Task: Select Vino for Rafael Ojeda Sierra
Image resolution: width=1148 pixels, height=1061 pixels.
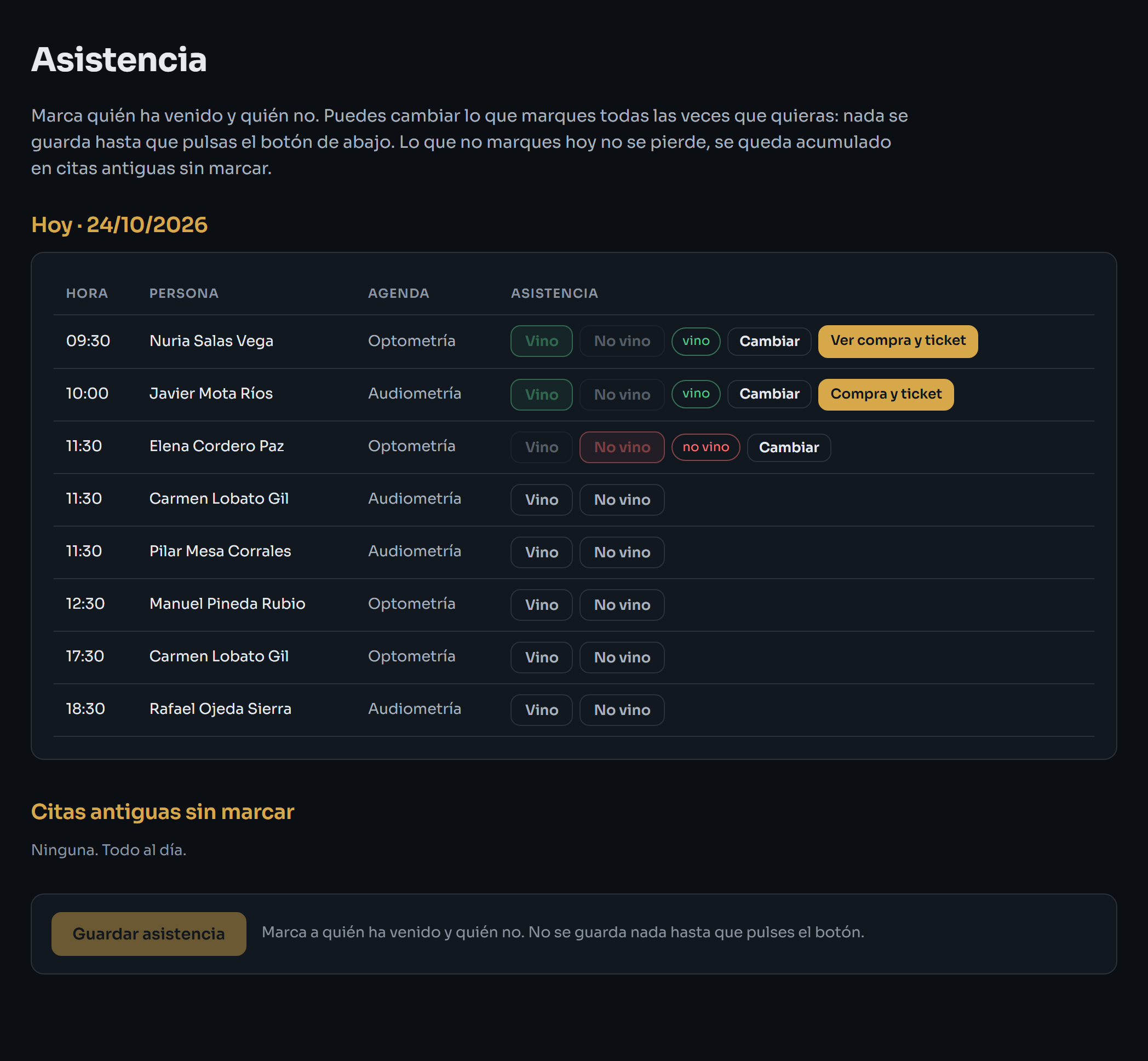Action: [x=541, y=710]
